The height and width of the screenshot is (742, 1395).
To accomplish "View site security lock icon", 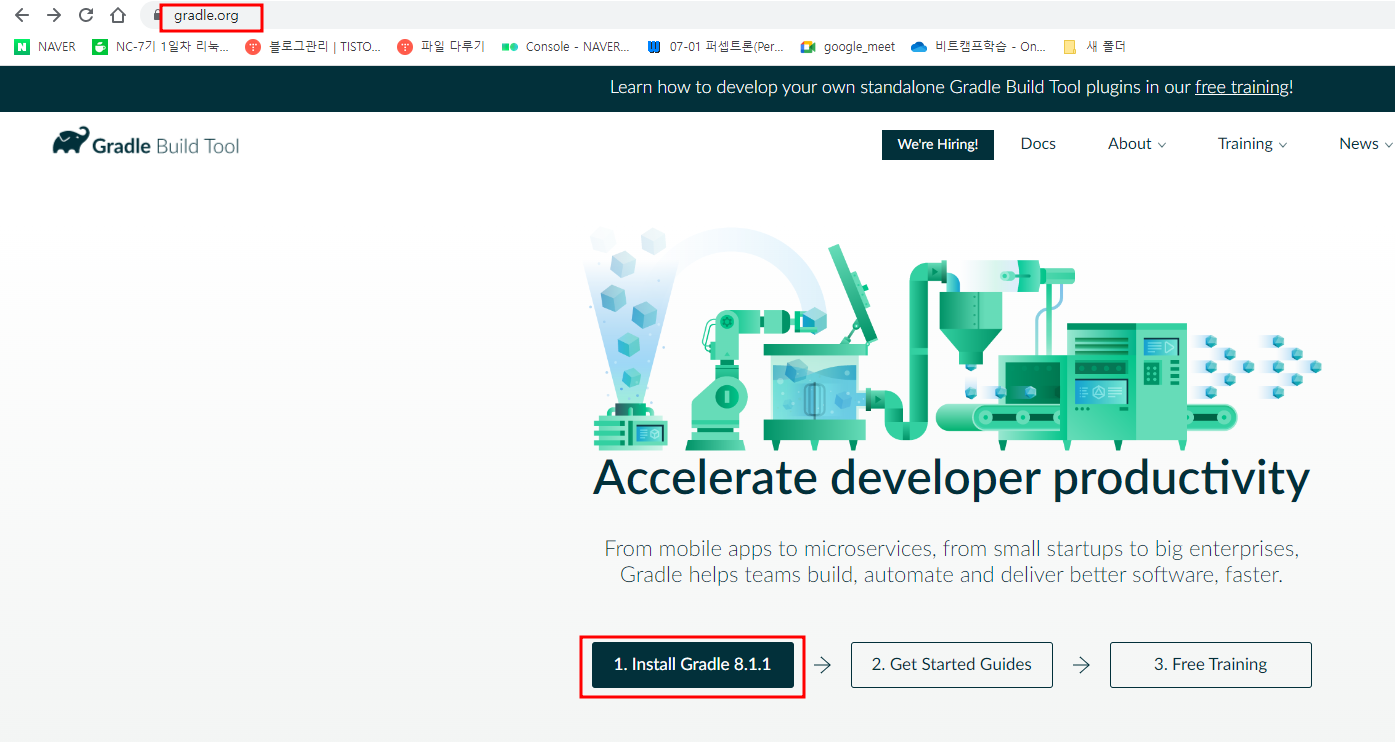I will coord(158,16).
